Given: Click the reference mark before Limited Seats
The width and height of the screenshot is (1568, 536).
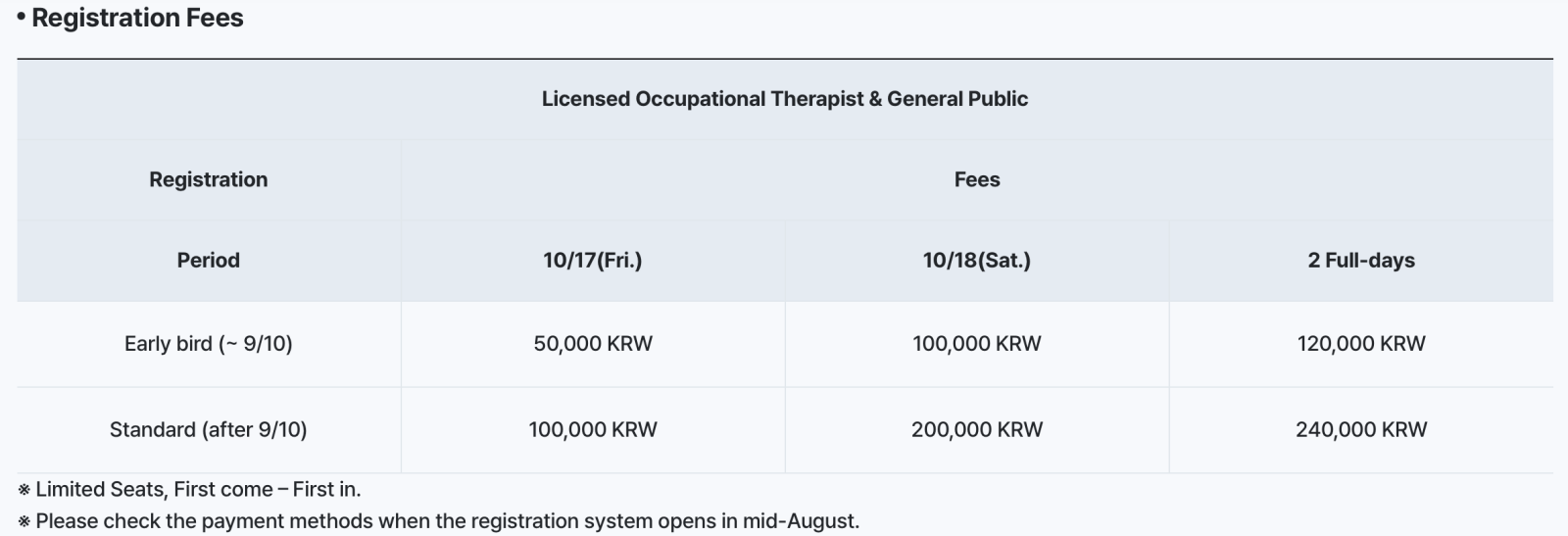Looking at the screenshot, I should click(24, 490).
